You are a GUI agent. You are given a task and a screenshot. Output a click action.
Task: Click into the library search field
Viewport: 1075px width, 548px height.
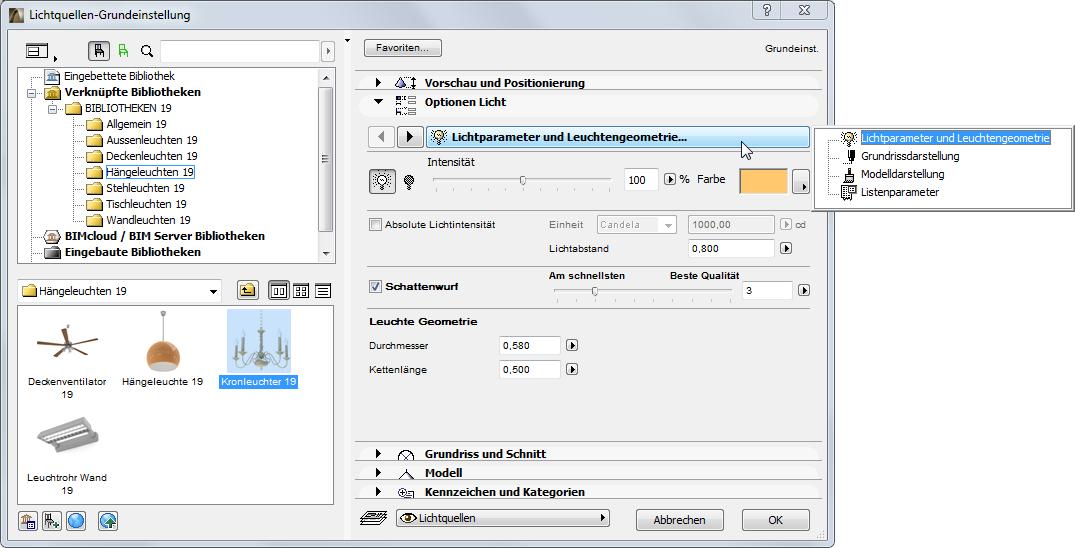240,51
